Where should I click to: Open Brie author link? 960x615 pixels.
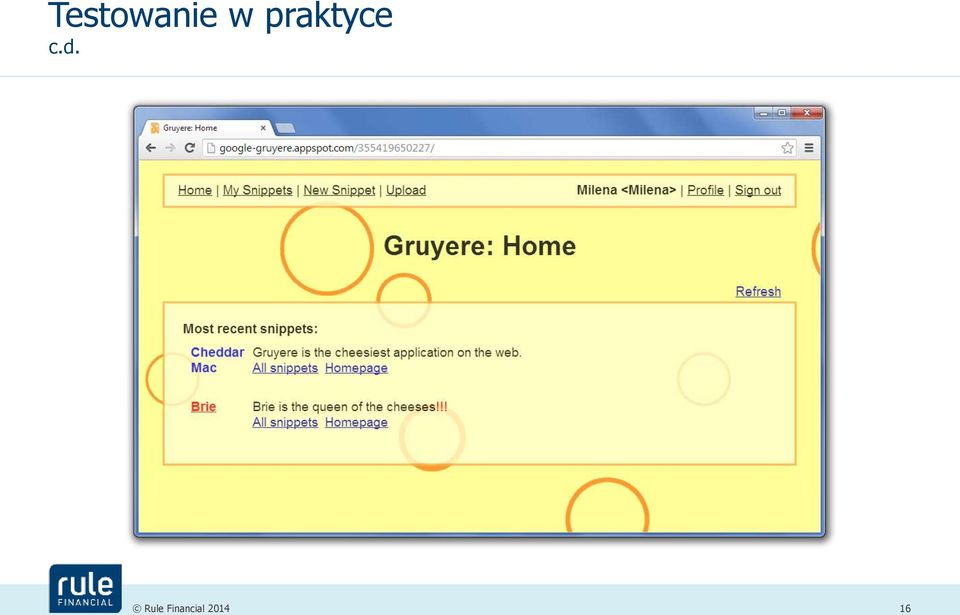click(203, 407)
